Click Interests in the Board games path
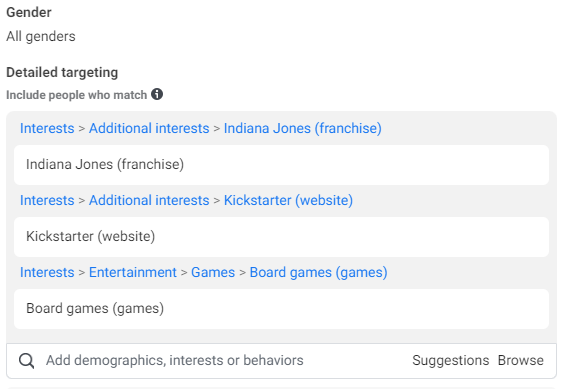 point(47,272)
